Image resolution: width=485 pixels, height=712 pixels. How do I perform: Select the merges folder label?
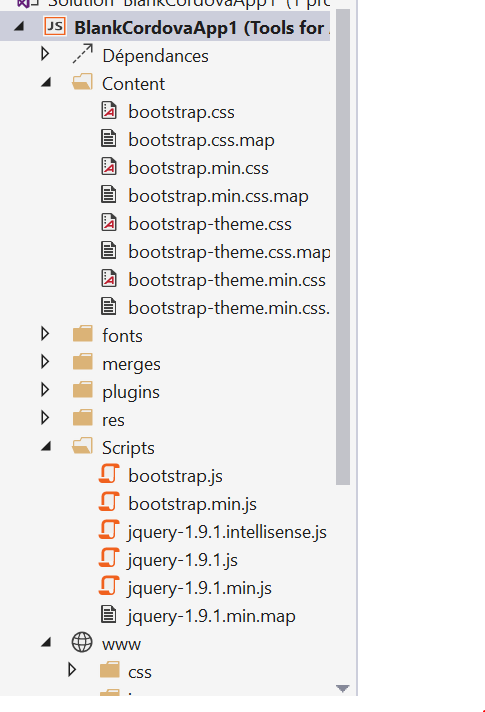click(x=131, y=365)
